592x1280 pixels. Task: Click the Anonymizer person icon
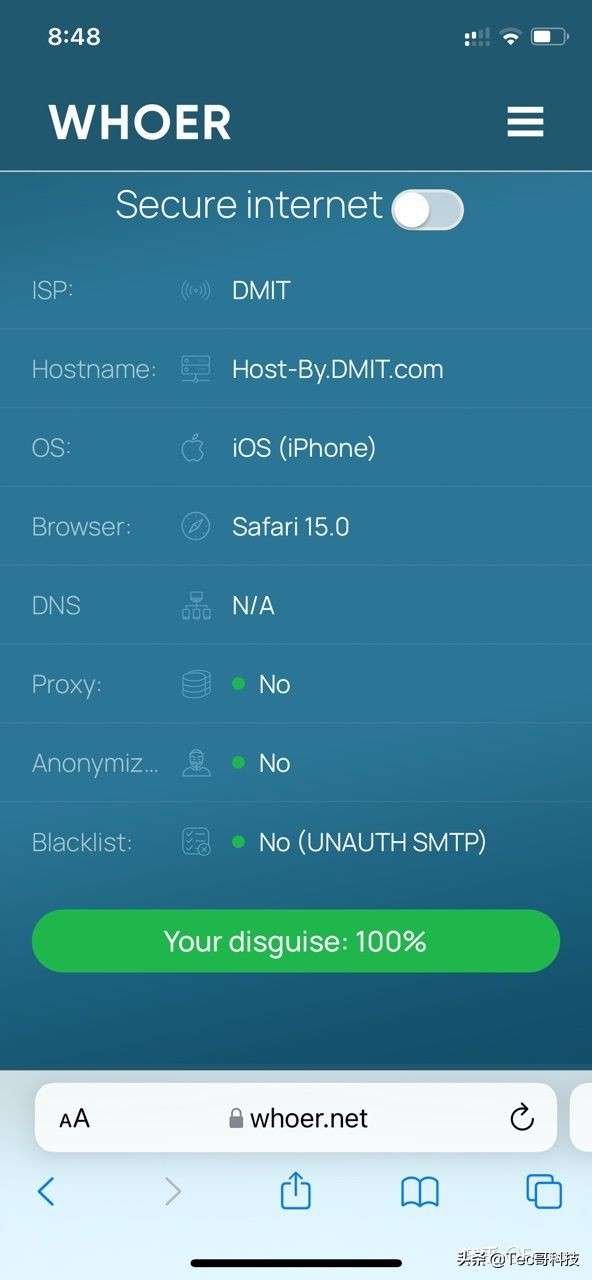coord(196,763)
